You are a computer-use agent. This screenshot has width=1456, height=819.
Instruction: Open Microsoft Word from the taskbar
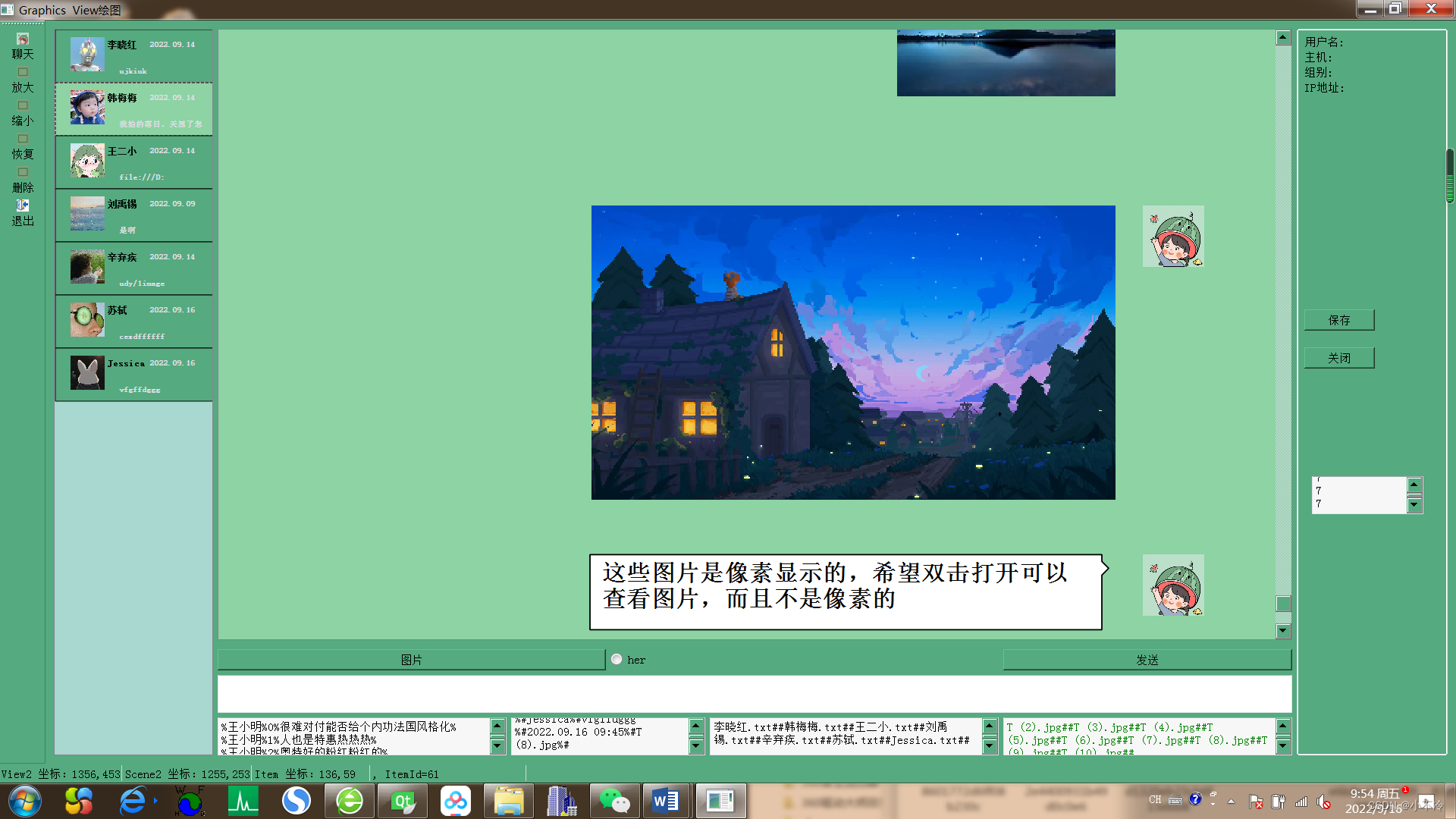667,801
